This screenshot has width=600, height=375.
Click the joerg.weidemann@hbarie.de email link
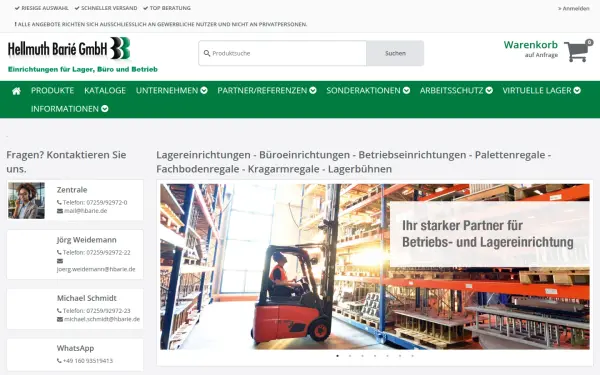pyautogui.click(x=96, y=269)
